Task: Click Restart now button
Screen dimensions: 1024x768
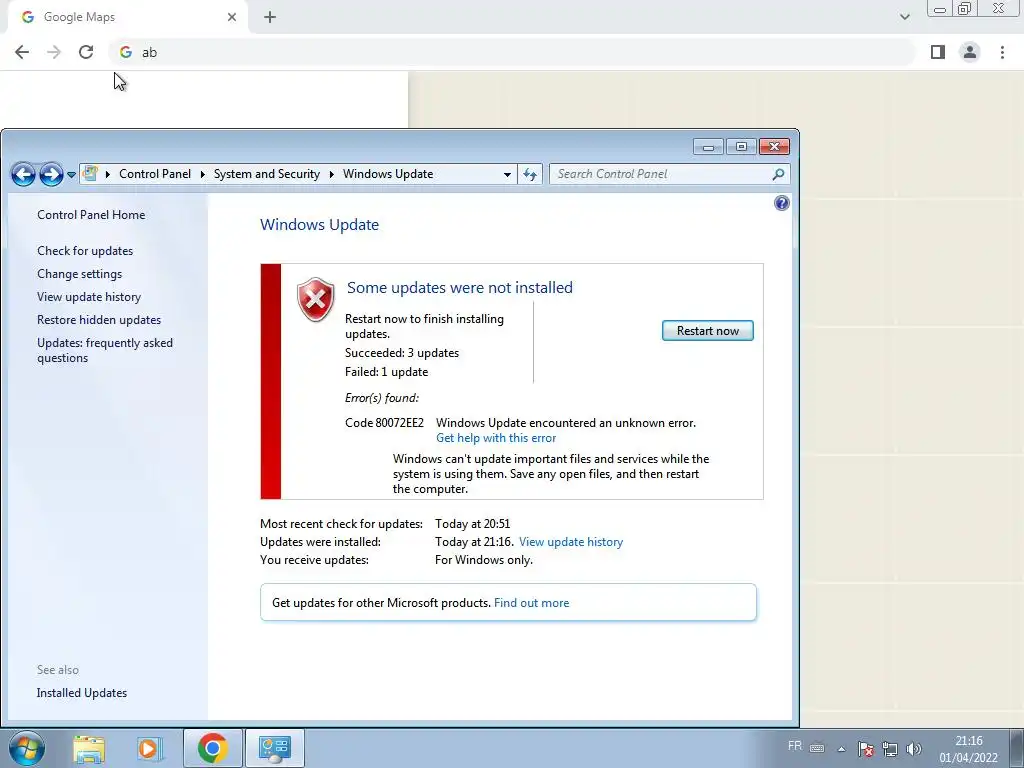Action: (707, 330)
